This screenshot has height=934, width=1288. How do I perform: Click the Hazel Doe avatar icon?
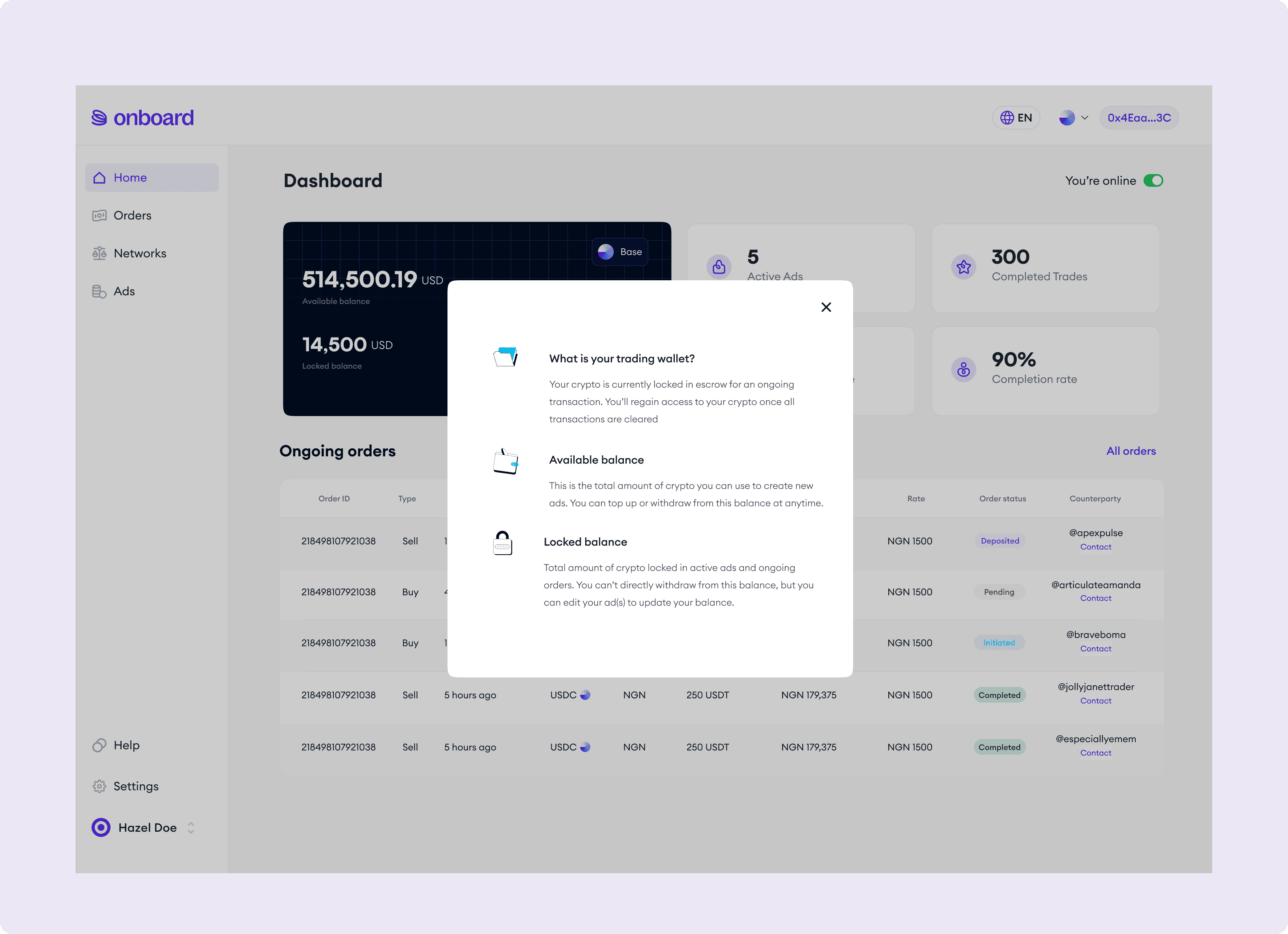tap(101, 827)
